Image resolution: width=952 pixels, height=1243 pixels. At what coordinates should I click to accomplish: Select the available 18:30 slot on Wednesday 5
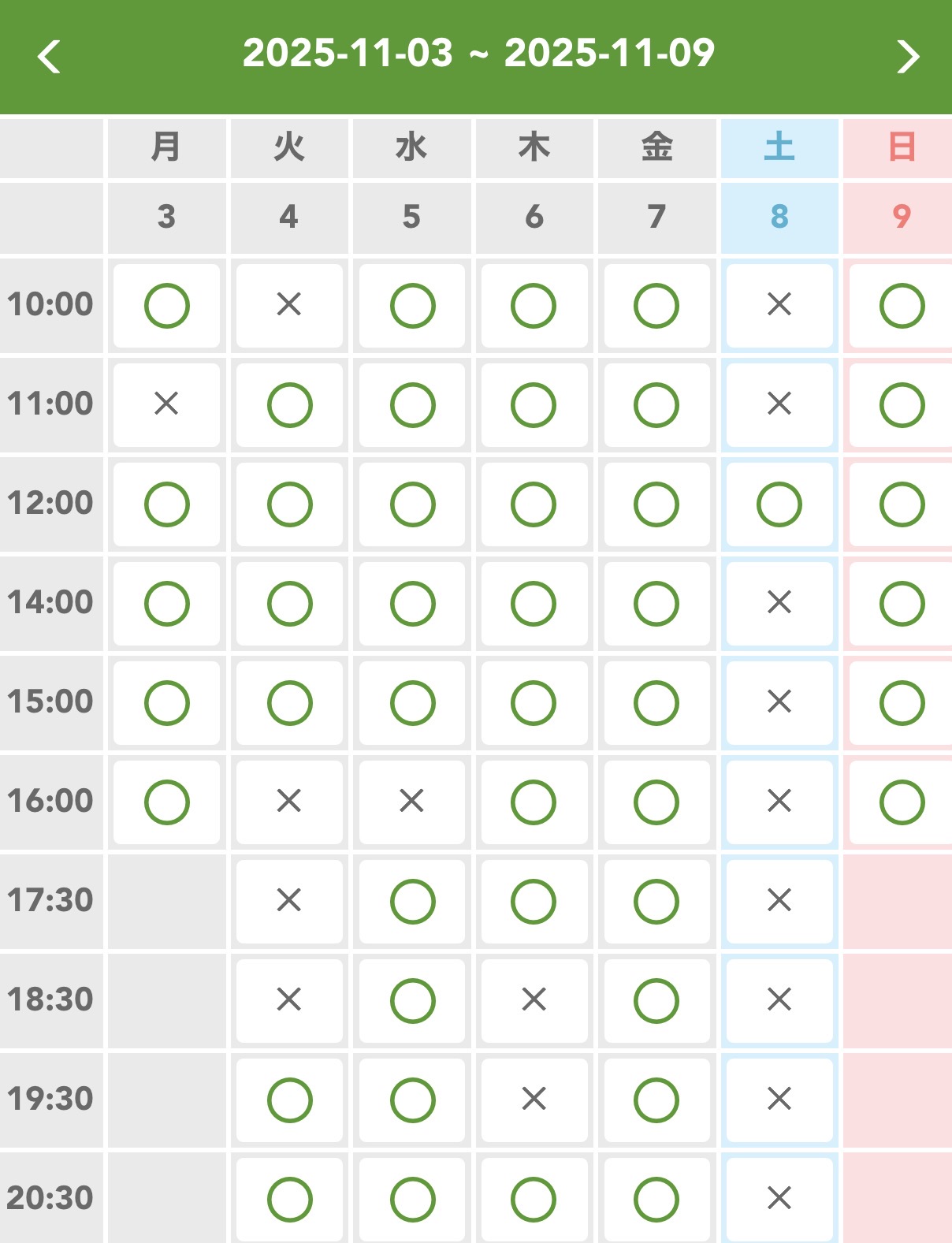(x=413, y=1000)
